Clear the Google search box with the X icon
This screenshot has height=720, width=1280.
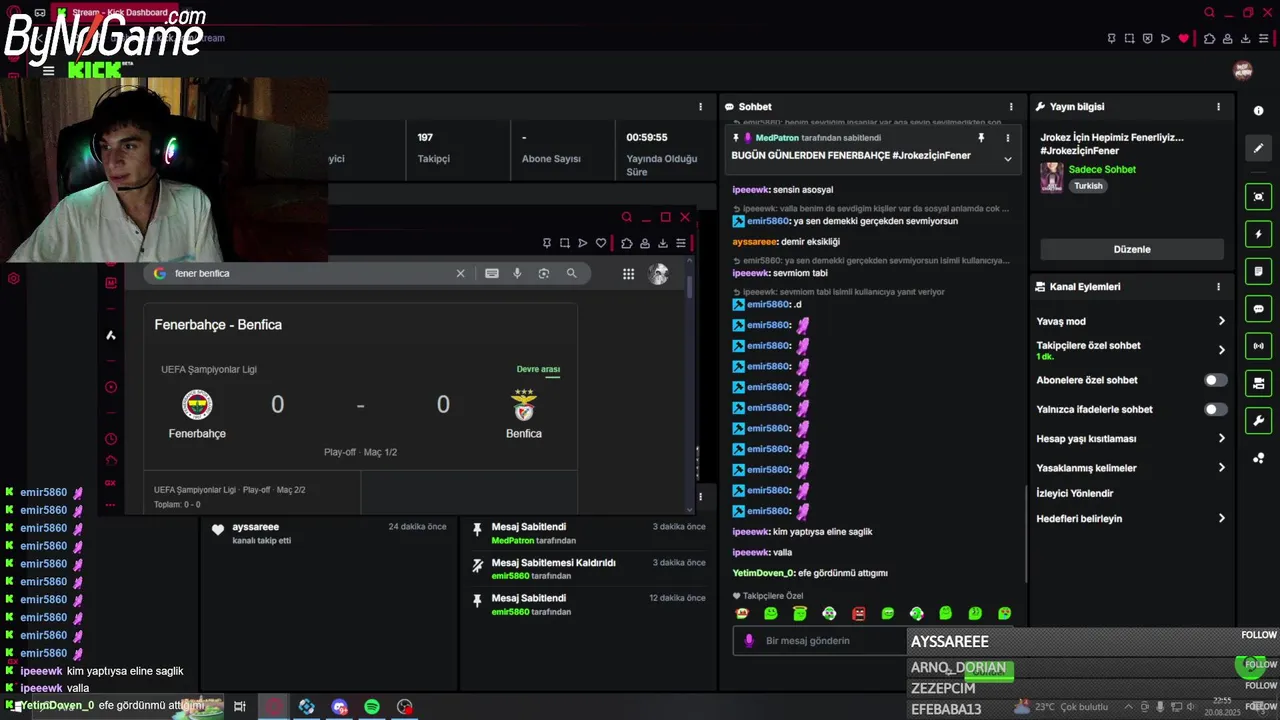point(460,273)
